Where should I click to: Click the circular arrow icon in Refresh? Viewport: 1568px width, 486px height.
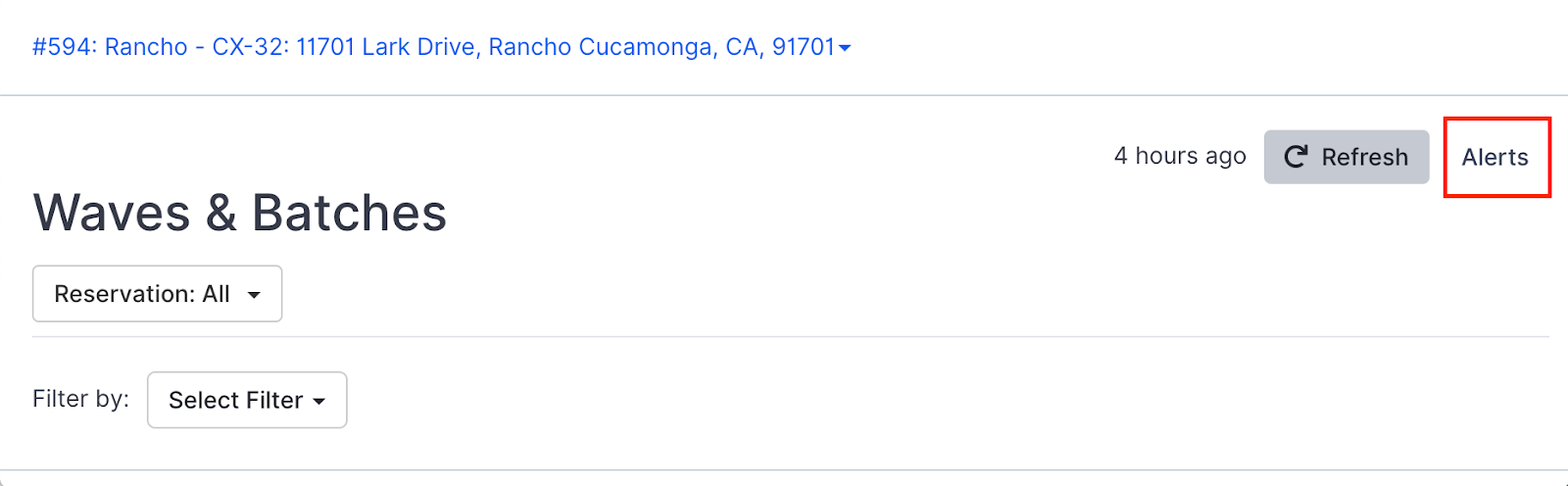[x=1296, y=157]
